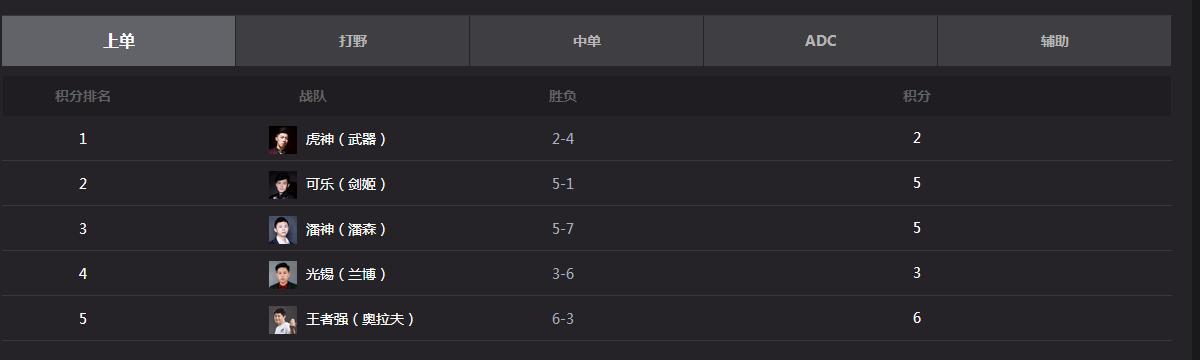Click 潘神 player avatar
This screenshot has width=1200, height=360.
(x=283, y=230)
